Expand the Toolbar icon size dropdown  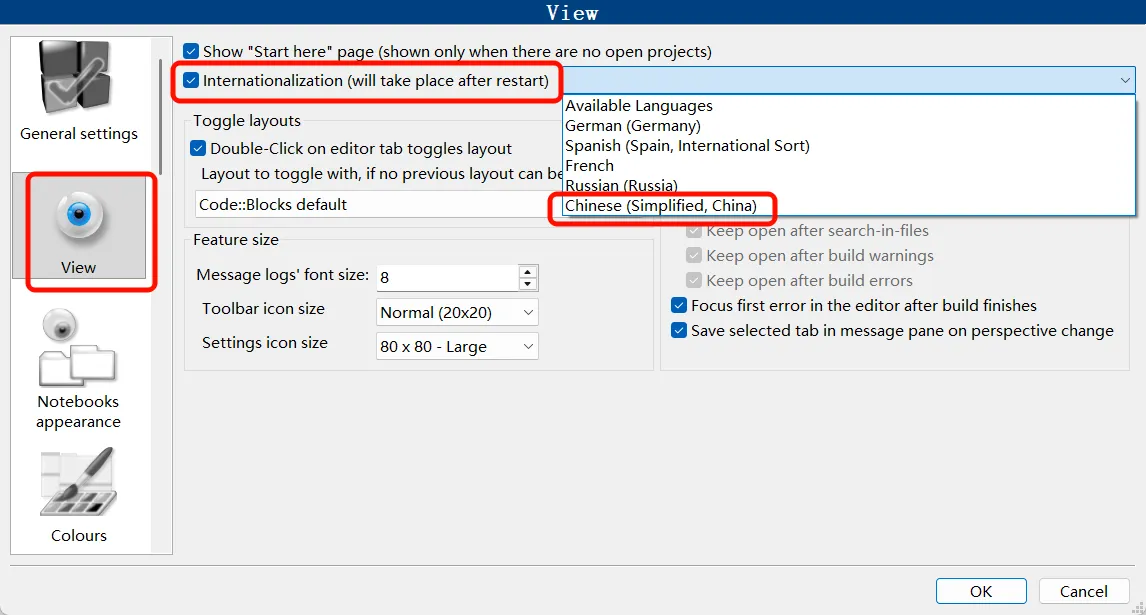pos(528,313)
